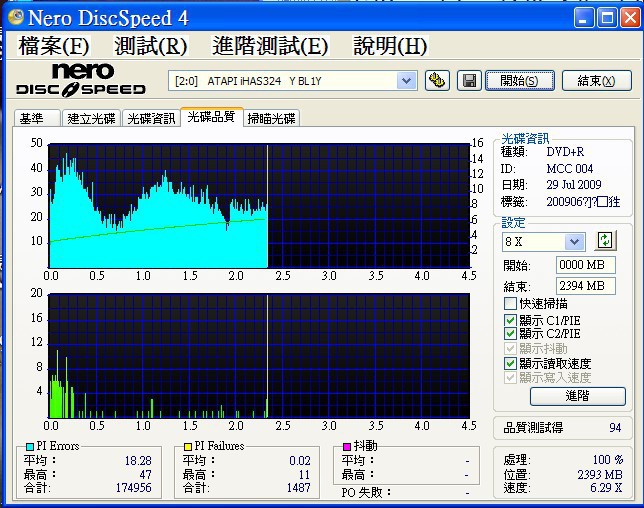Click the progress value 100 %
This screenshot has height=508, width=644.
[607, 460]
